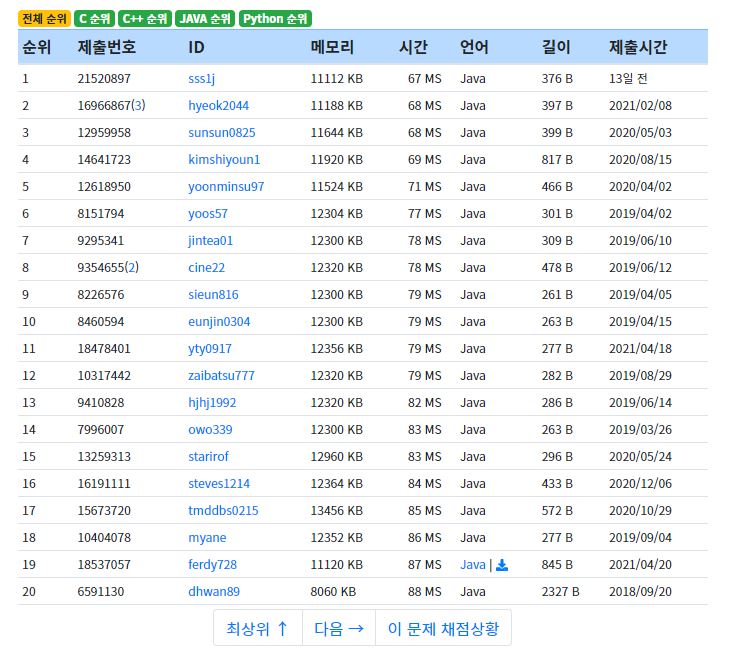Image resolution: width=741 pixels, height=664 pixels.
Task: Click submission number 12959958
Action: tap(104, 132)
